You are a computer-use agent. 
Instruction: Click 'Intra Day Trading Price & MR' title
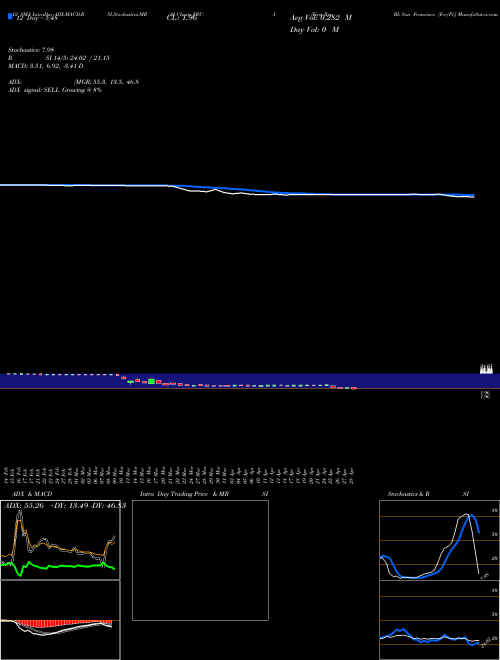coord(184,494)
